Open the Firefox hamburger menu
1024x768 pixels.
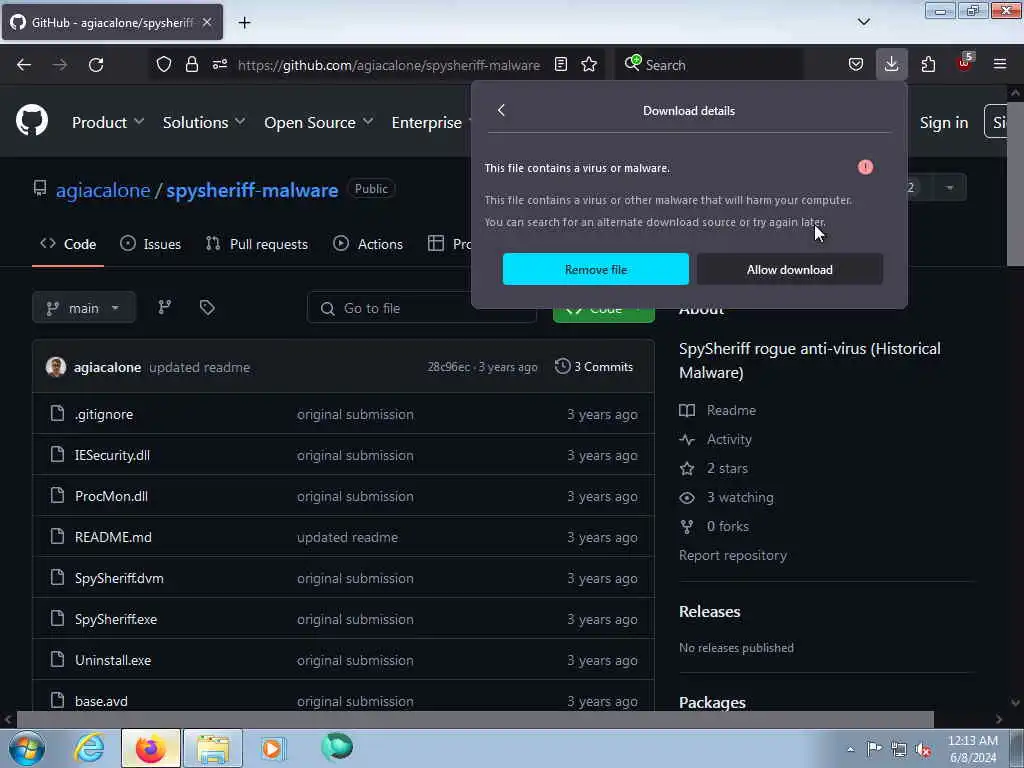pyautogui.click(x=1000, y=64)
